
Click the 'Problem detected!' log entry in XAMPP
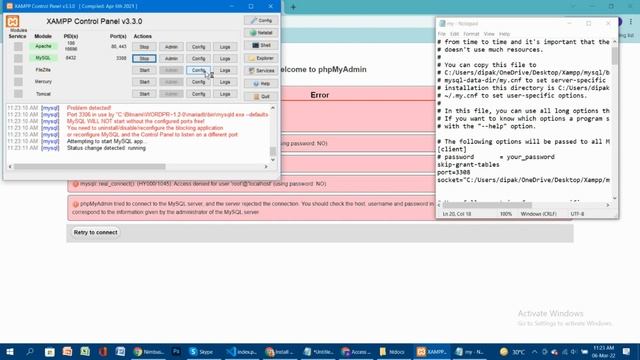click(89, 108)
